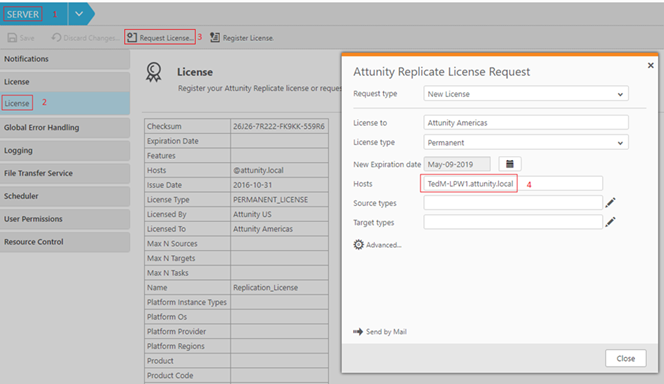Viewport: 664px width, 384px height.
Task: Click the Features row label
Action: (161, 156)
